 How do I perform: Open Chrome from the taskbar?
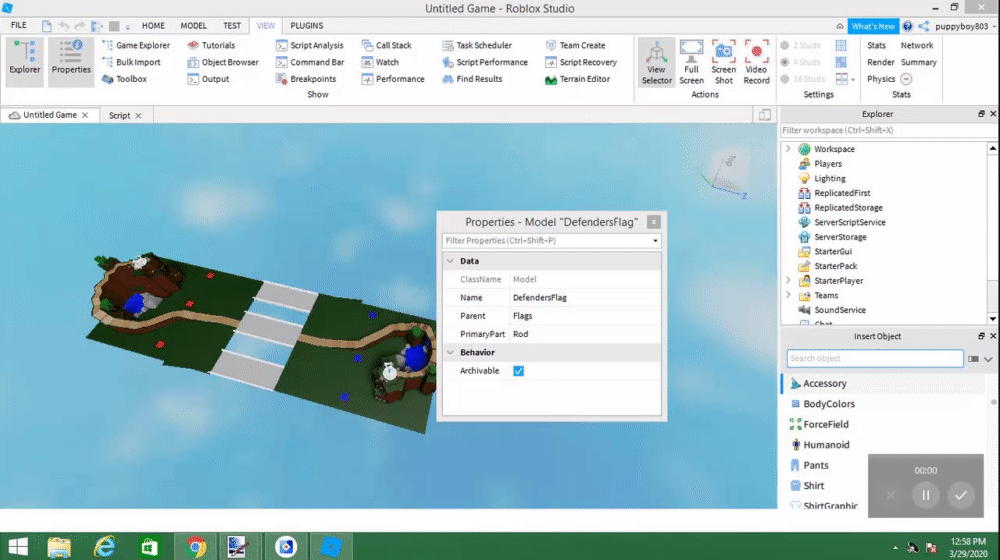click(196, 547)
